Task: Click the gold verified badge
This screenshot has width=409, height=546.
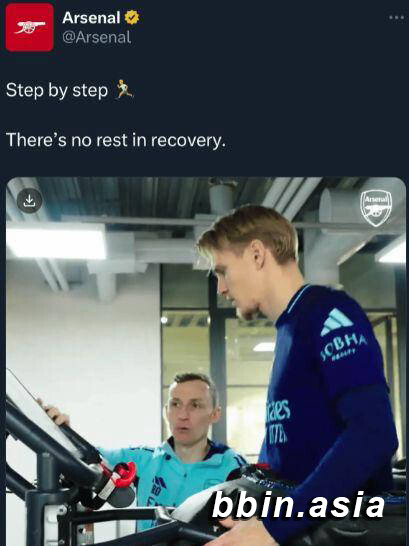Action: tap(132, 17)
